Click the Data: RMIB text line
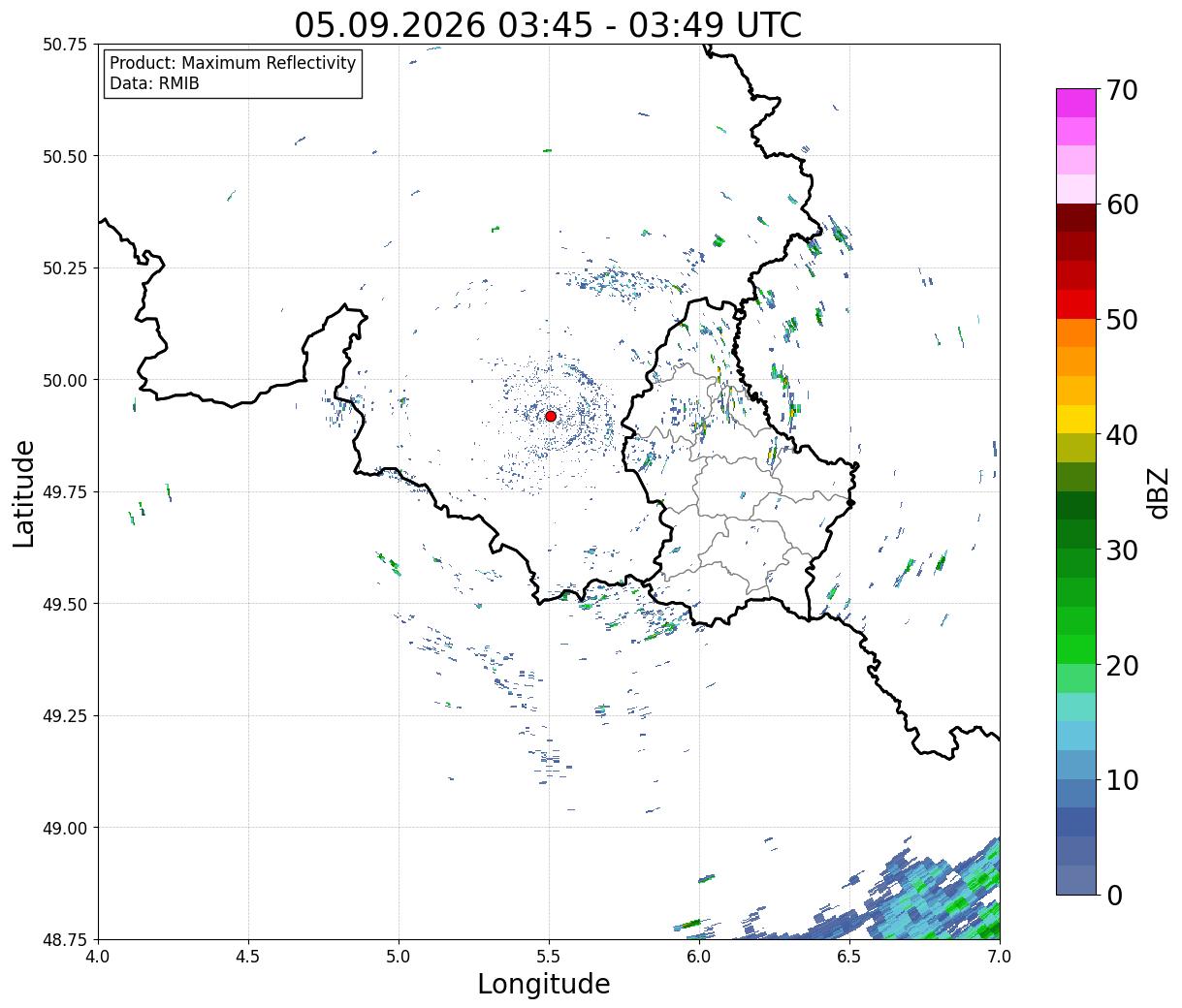The height and width of the screenshot is (1008, 1182). tap(154, 84)
